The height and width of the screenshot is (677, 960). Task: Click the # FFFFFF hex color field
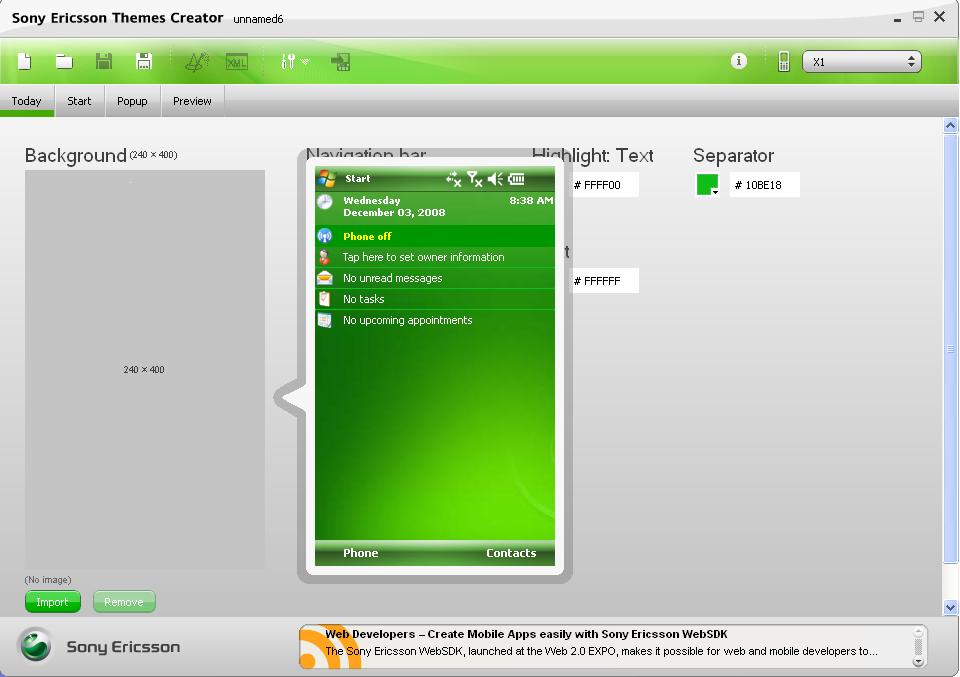tap(604, 281)
